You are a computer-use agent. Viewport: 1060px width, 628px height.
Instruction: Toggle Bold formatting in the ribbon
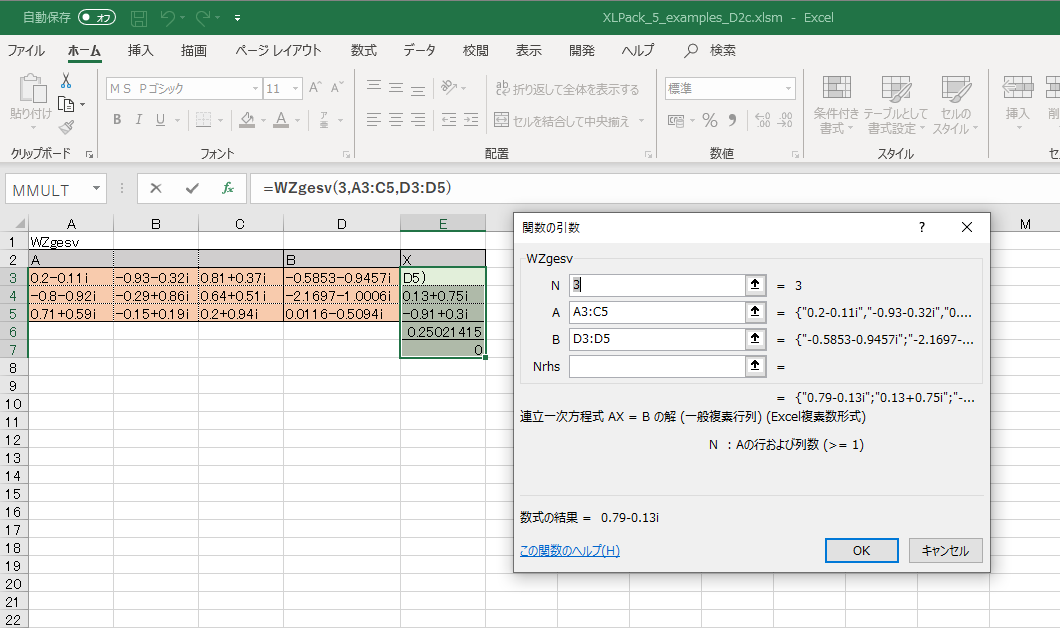(116, 120)
